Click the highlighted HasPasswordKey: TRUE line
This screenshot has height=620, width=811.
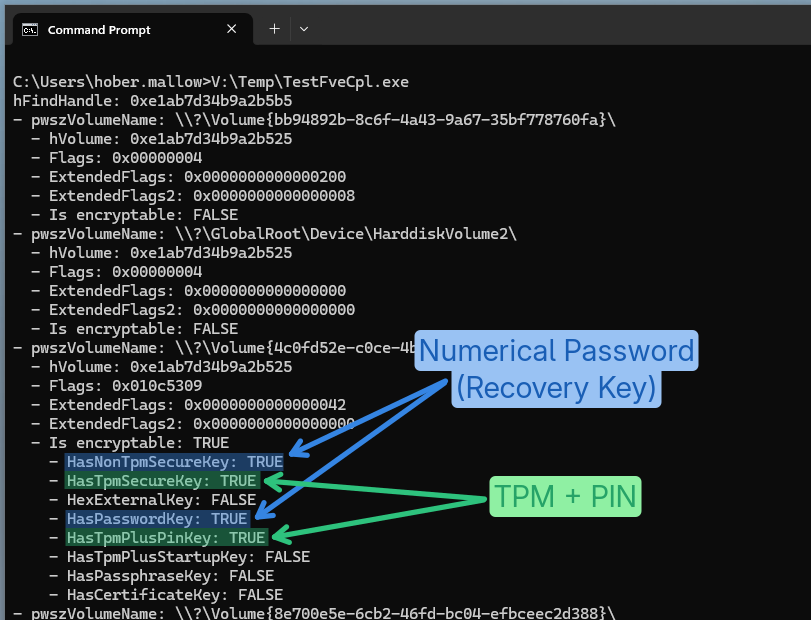click(x=157, y=519)
